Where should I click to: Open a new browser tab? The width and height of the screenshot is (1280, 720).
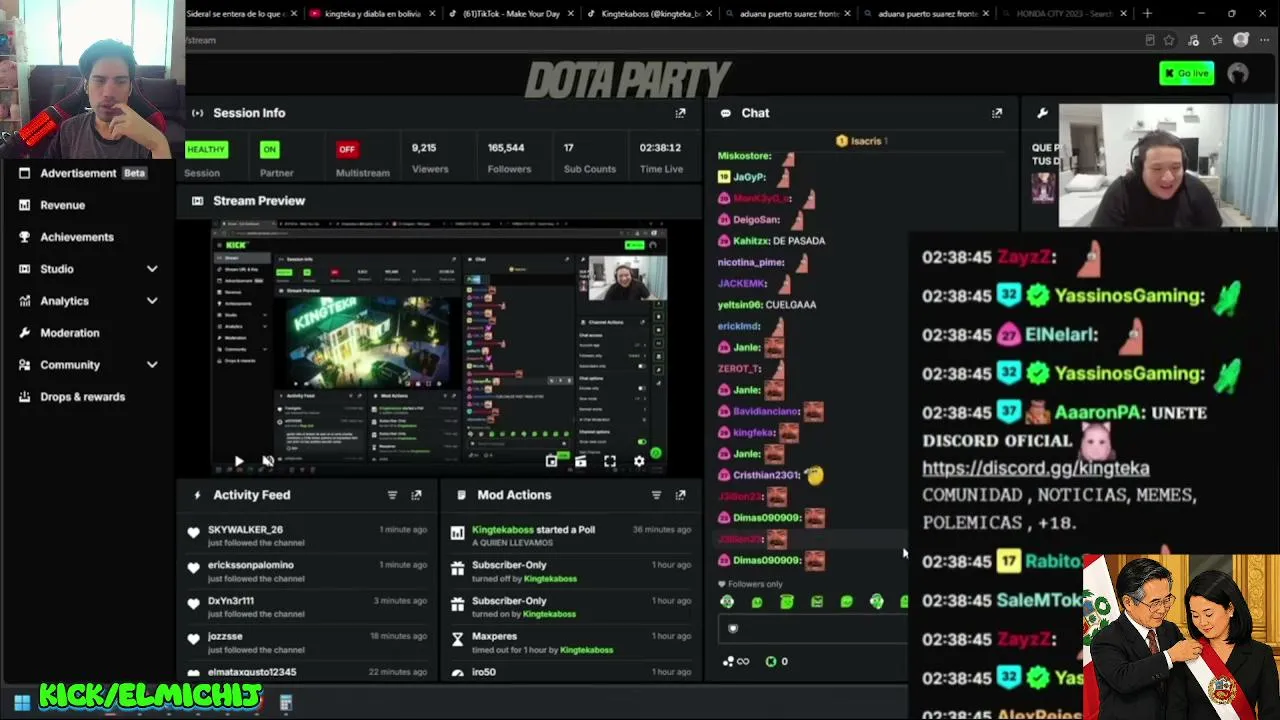1147,14
